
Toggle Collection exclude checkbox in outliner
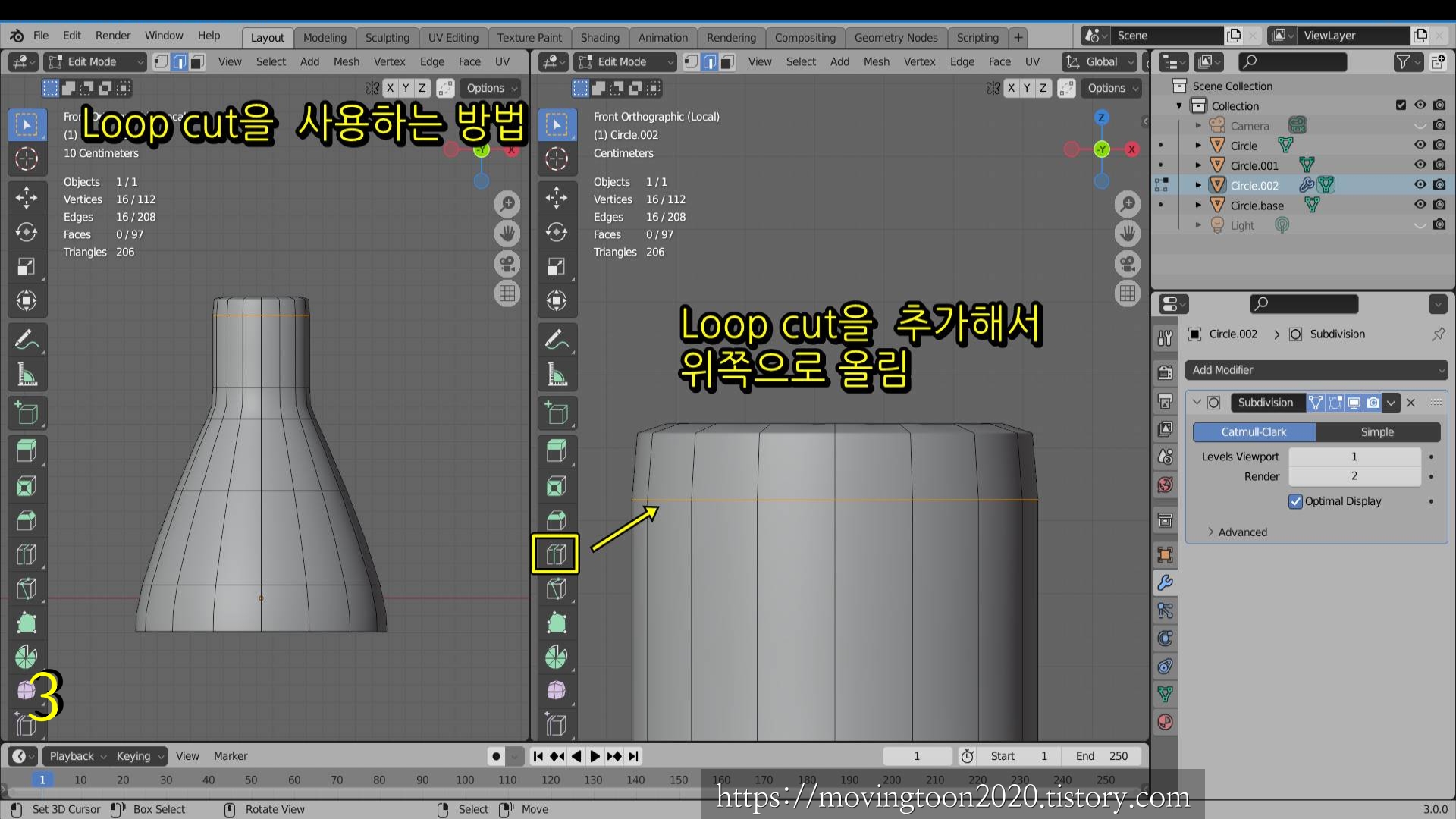point(1401,105)
